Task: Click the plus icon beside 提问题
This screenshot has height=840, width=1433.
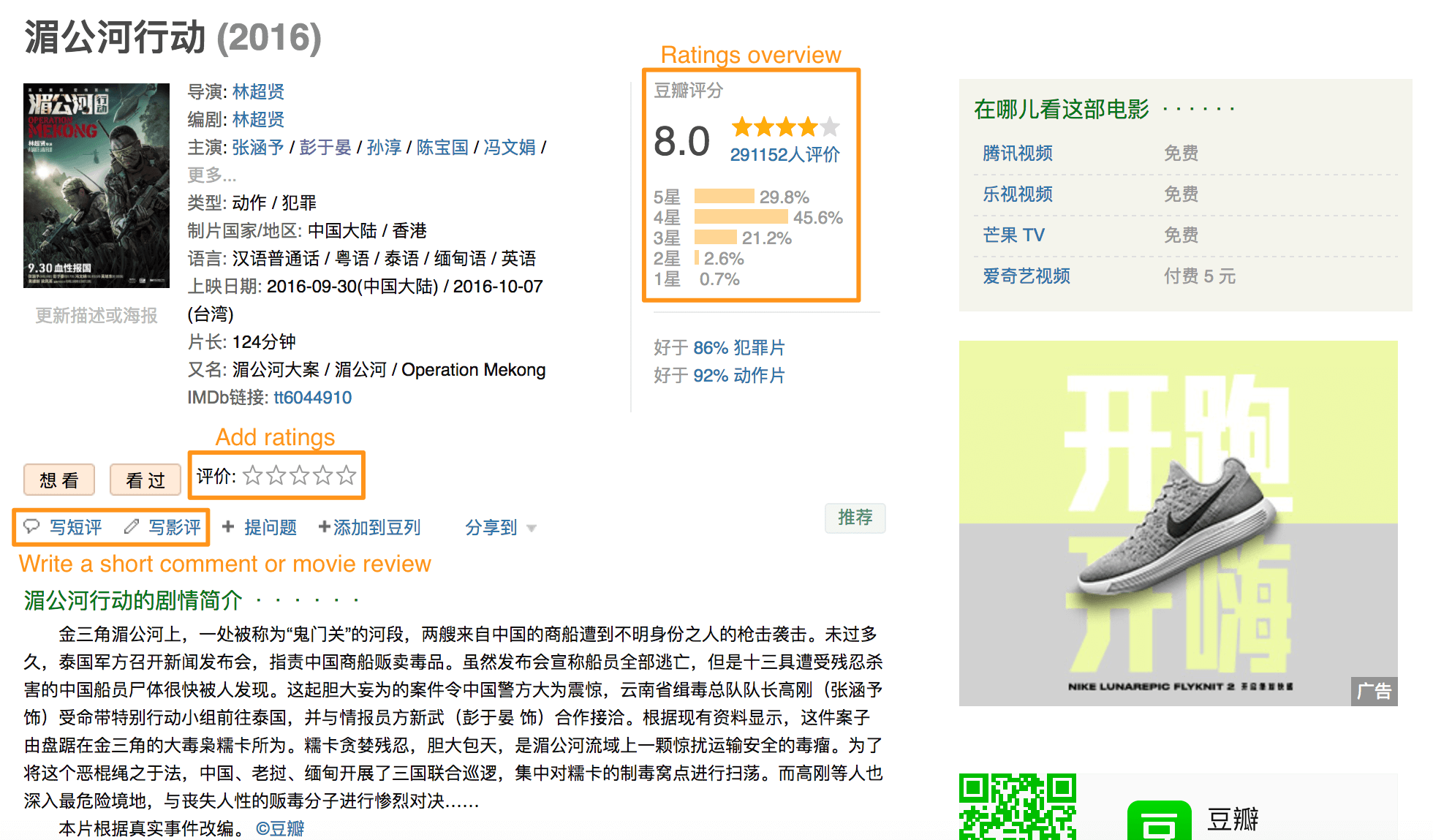Action: [228, 526]
